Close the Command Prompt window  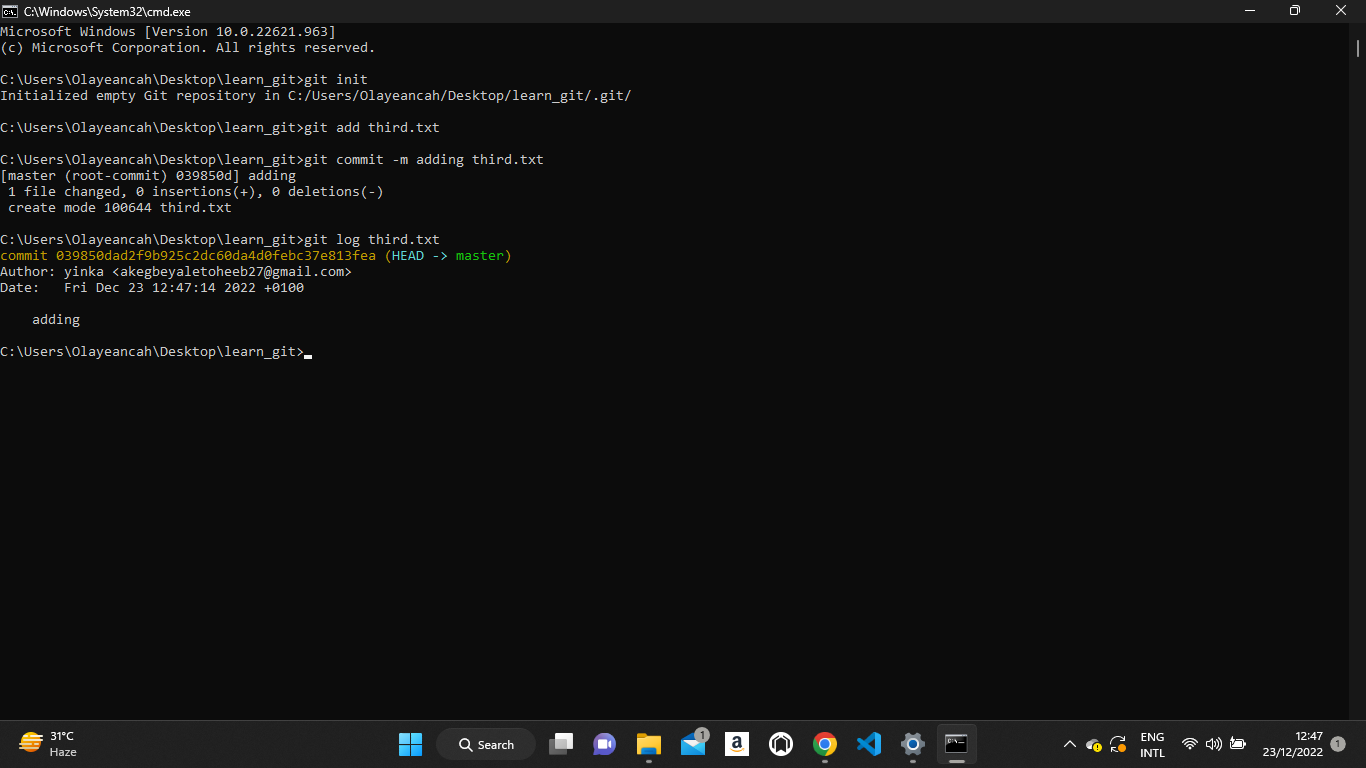click(1341, 11)
